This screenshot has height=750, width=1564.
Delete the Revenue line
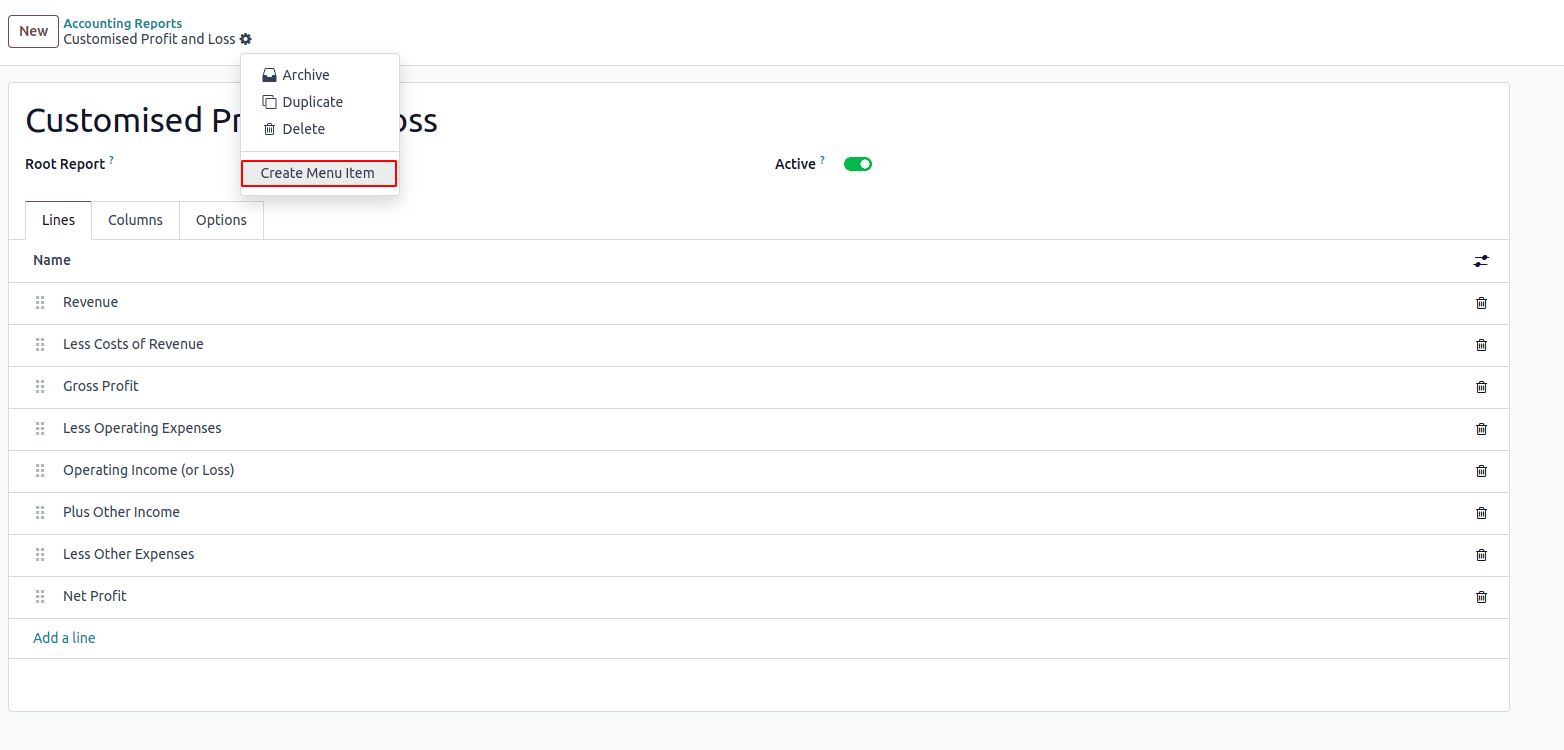(x=1481, y=303)
